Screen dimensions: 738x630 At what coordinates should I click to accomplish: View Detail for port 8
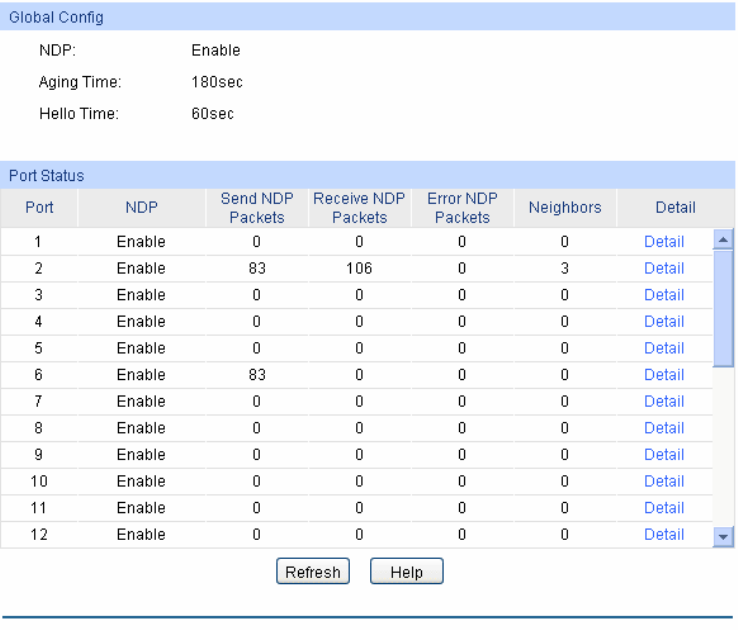coord(664,428)
